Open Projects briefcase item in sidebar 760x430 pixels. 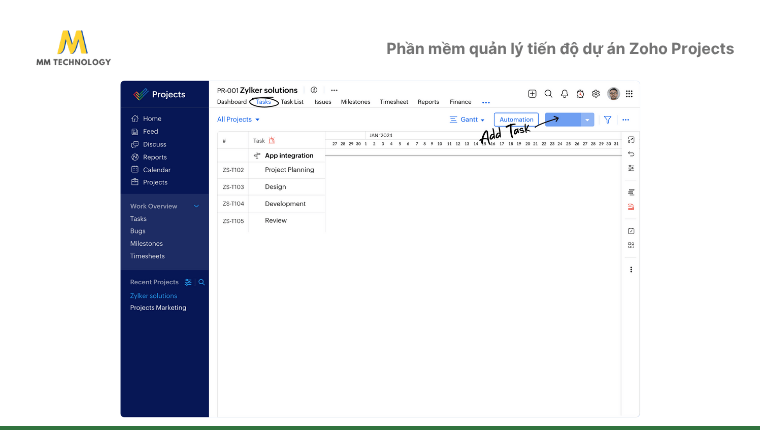pyautogui.click(x=149, y=182)
